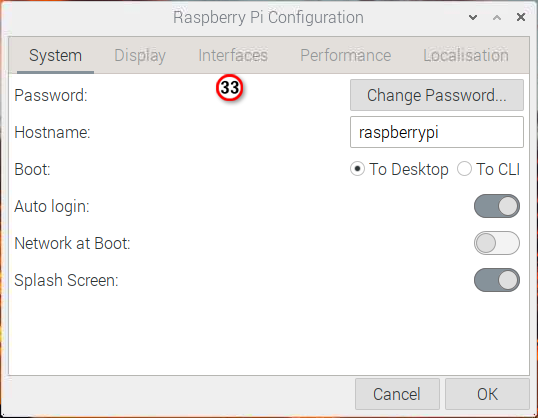Go to the Interfaces tab
Image resolution: width=538 pixels, height=418 pixels.
[x=233, y=56]
